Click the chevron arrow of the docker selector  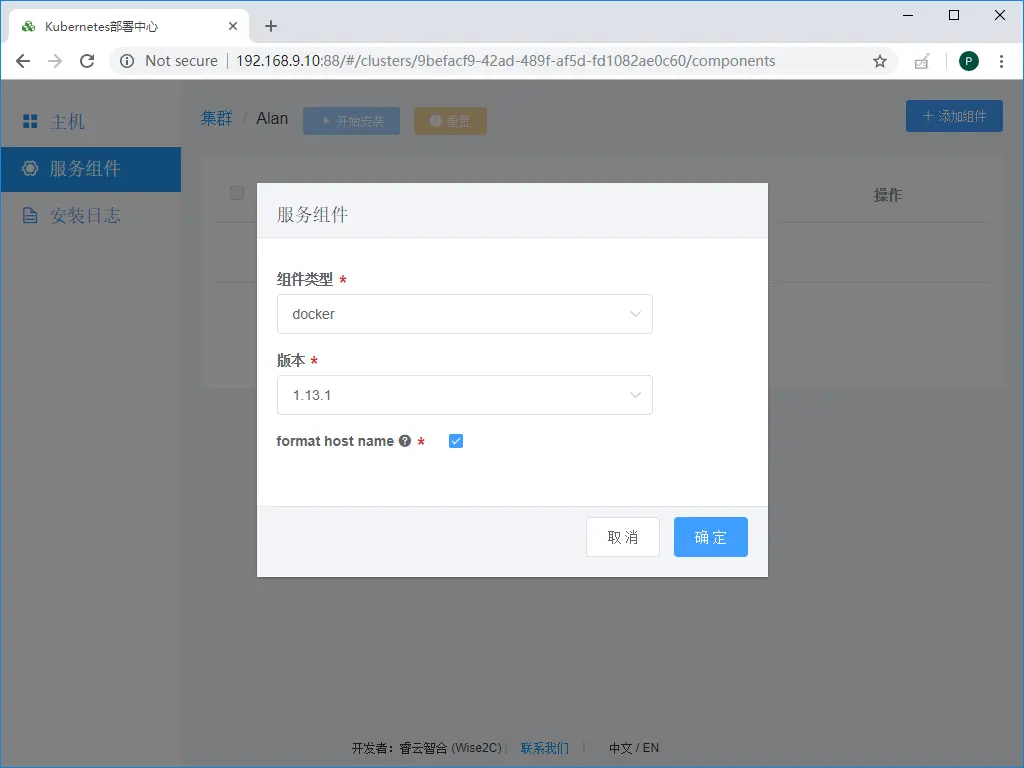(635, 314)
